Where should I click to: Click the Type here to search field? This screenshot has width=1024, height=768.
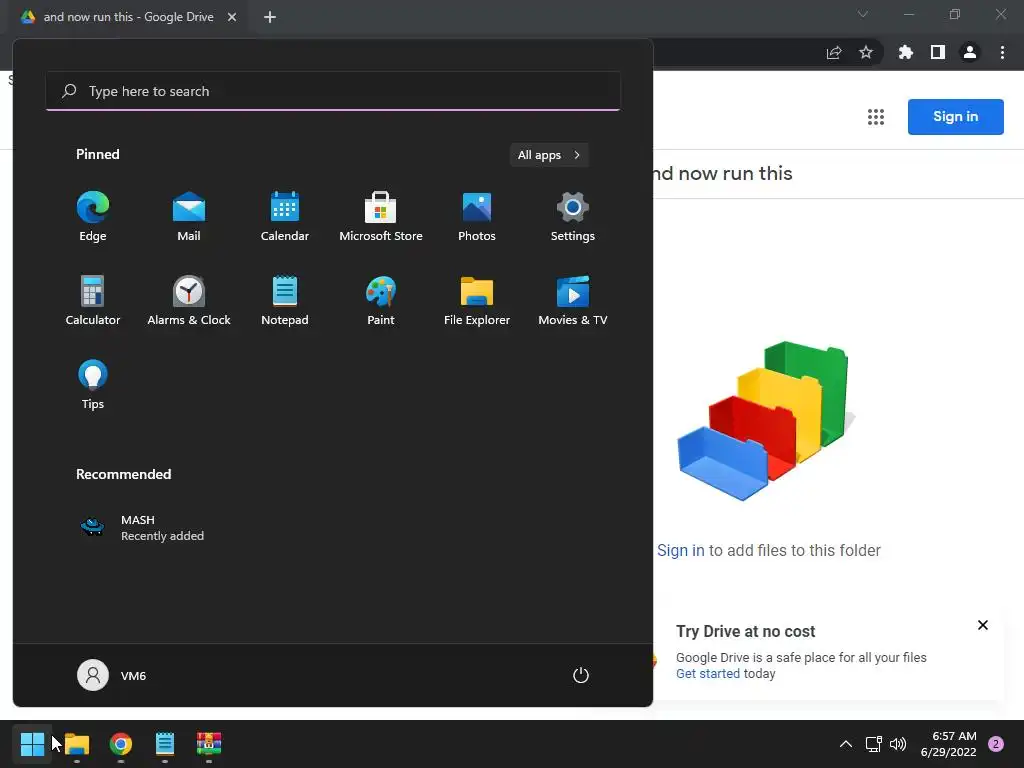(x=333, y=91)
